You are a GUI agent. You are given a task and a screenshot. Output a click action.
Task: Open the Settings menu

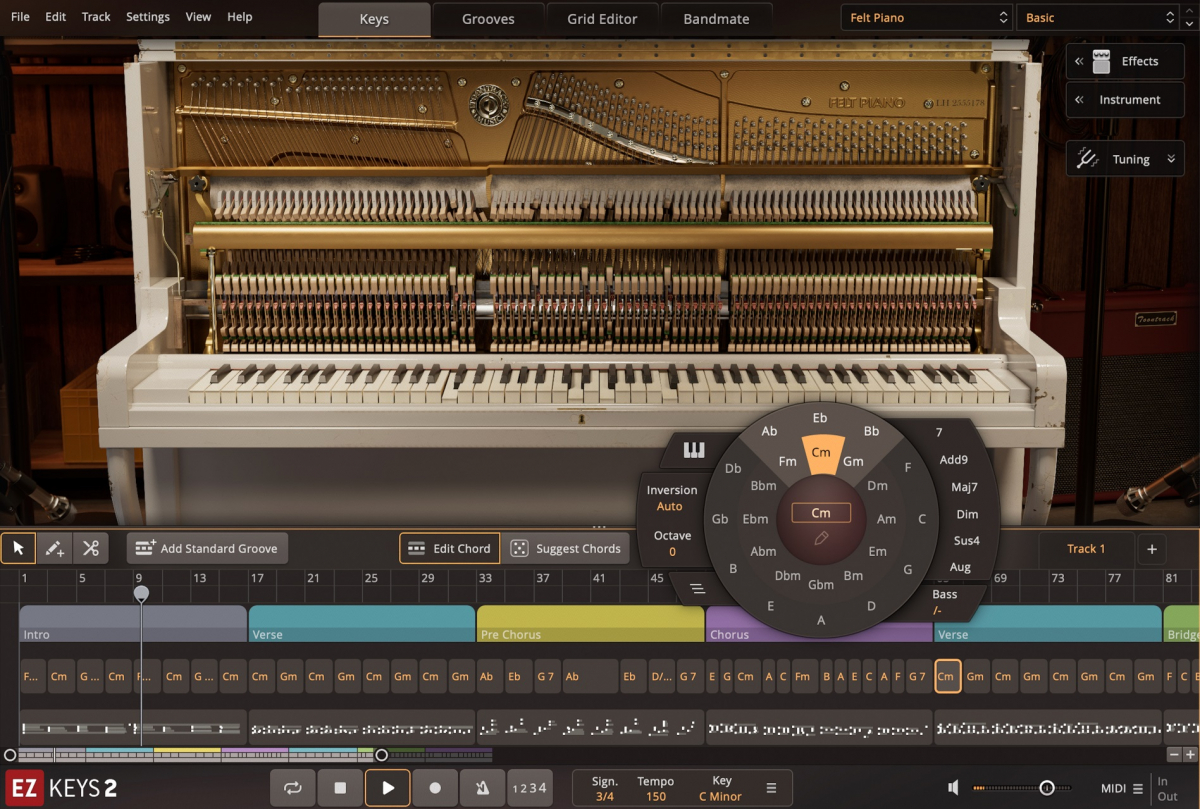[148, 17]
